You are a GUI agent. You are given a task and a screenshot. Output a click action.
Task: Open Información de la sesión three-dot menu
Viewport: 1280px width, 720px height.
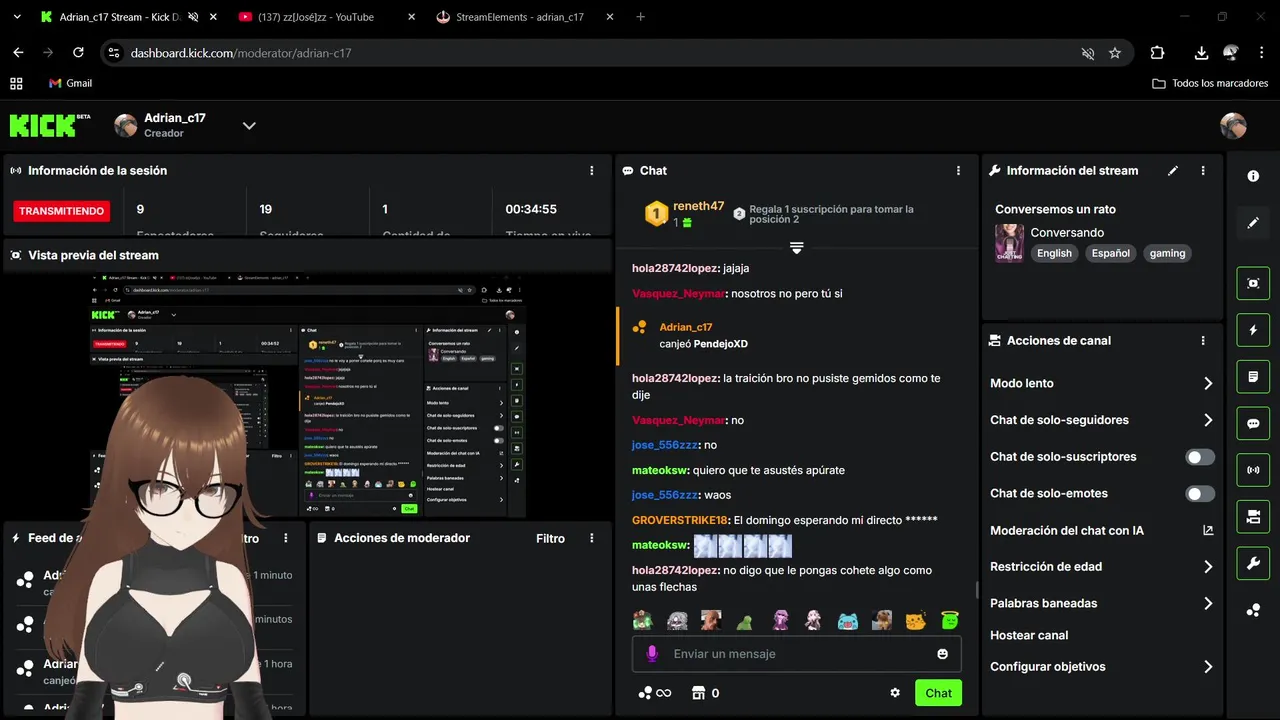[592, 171]
